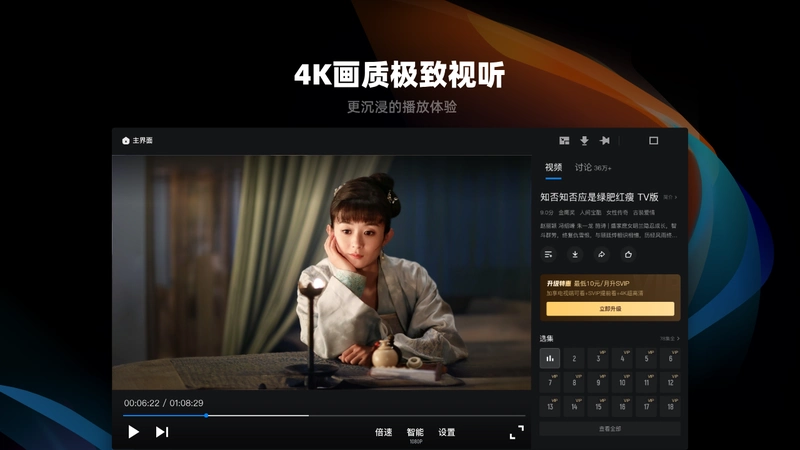Screen dimensions: 800x450
Task: Select episode 16
Action: coord(622,406)
